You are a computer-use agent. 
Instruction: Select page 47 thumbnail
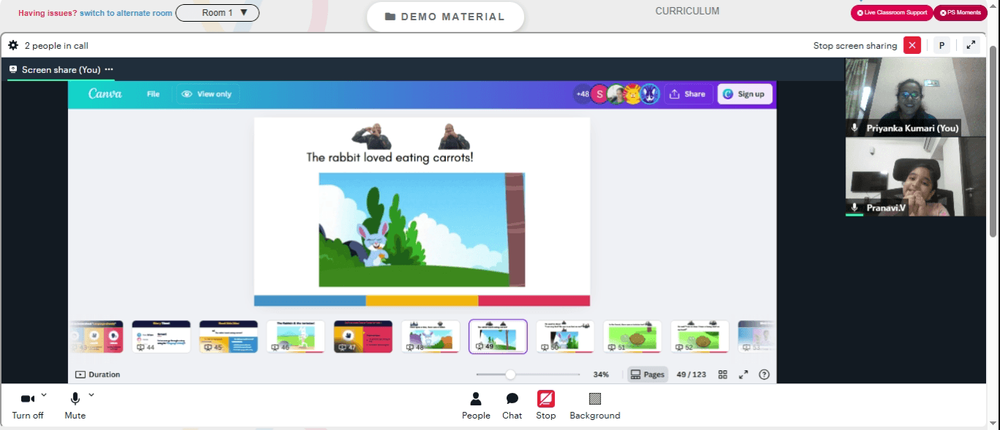point(363,336)
